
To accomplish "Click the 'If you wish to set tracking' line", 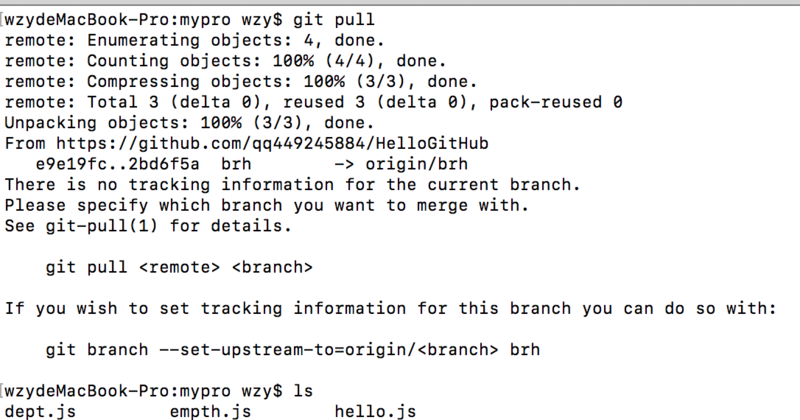I will pyautogui.click(x=390, y=309).
